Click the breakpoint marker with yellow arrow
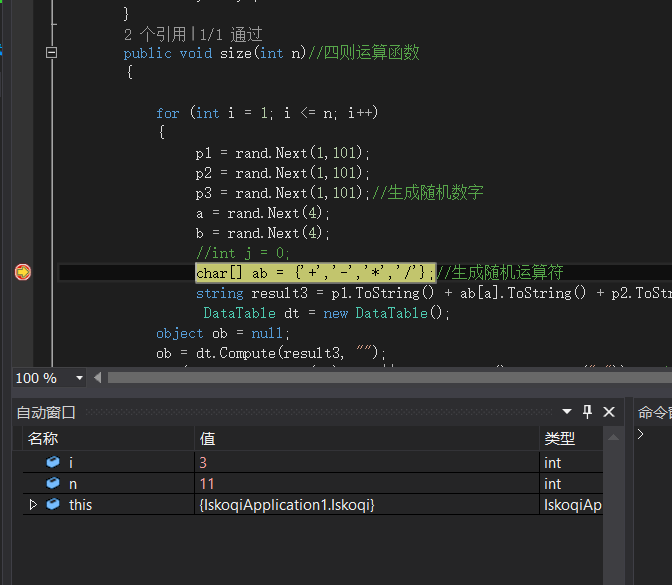Screen dimensions: 672x585 (x=23, y=272)
